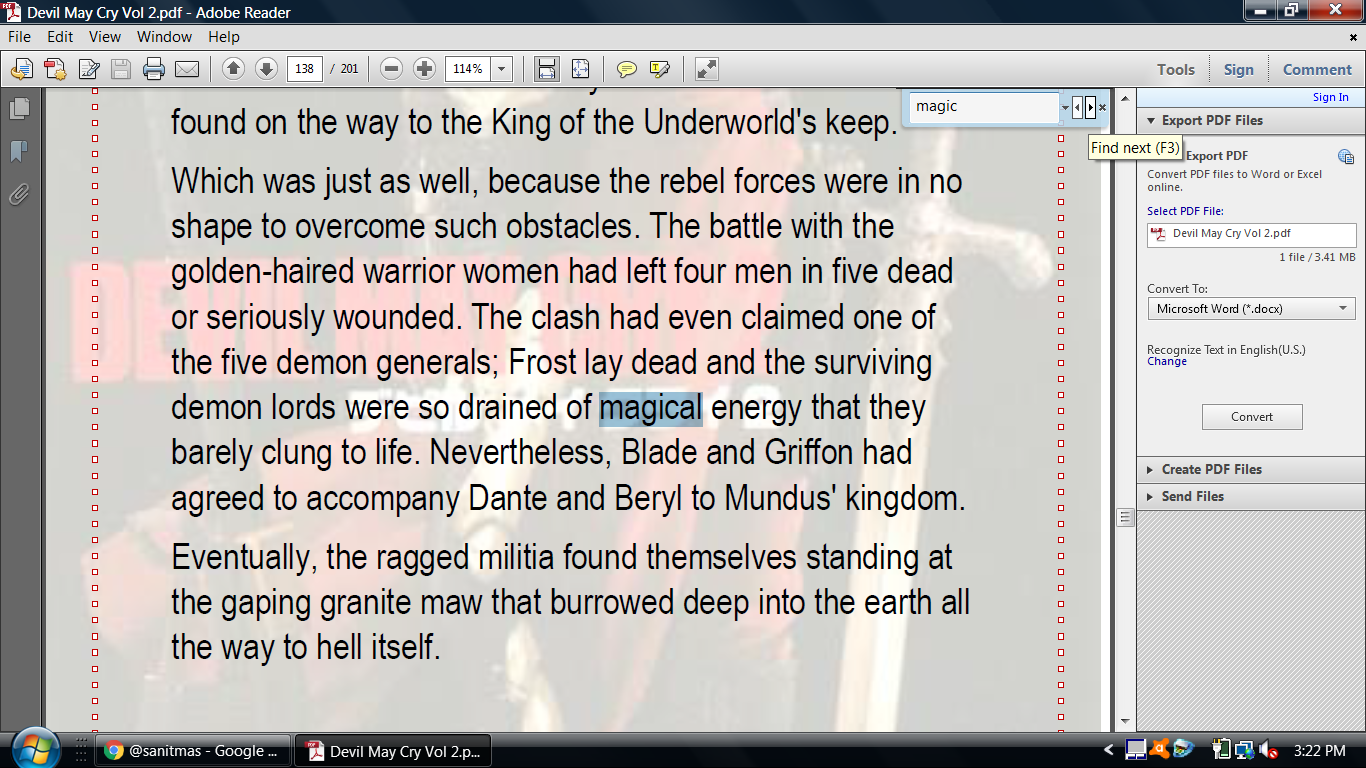Open the Edit menu
The image size is (1366, 768).
click(60, 37)
